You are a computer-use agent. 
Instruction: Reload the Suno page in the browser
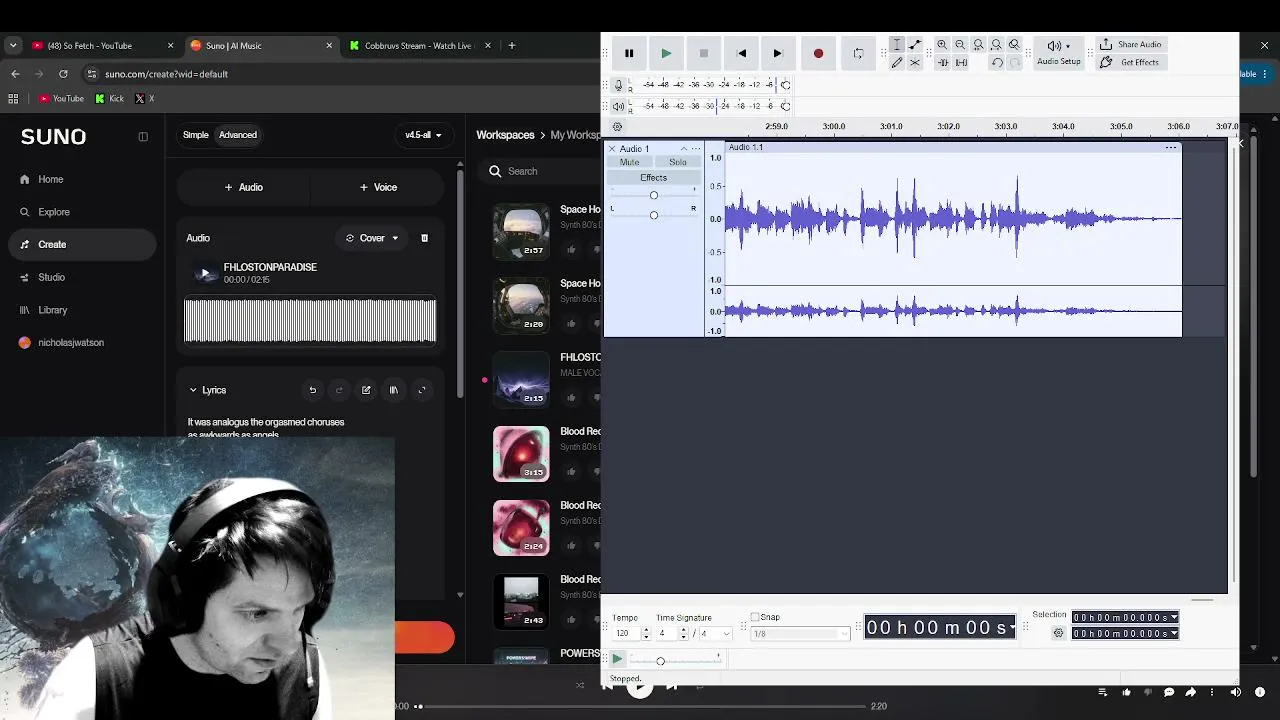tap(63, 74)
